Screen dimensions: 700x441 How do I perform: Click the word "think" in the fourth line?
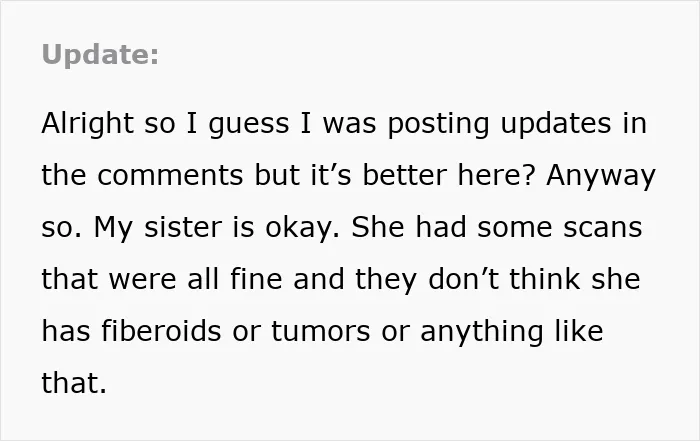click(544, 279)
